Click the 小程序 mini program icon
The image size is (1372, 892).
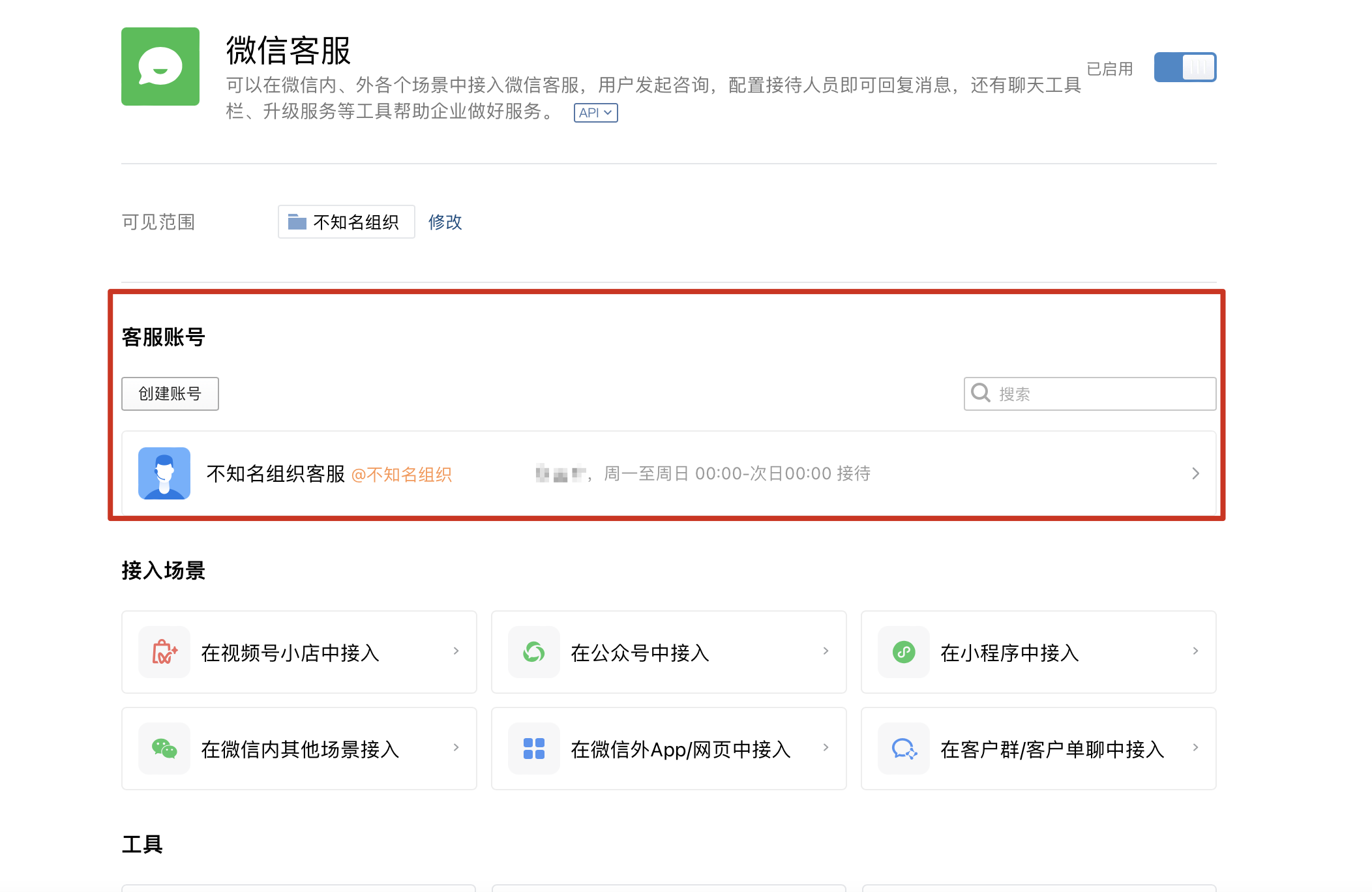(904, 652)
